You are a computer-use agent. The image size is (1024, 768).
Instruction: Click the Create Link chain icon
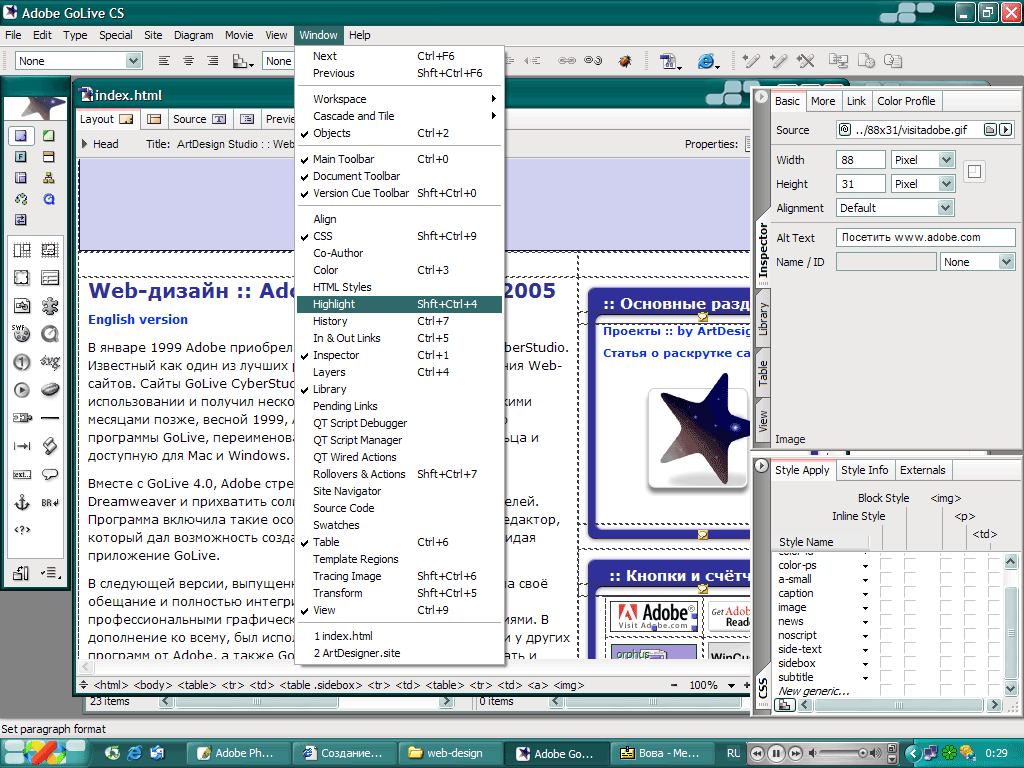pyautogui.click(x=567, y=61)
